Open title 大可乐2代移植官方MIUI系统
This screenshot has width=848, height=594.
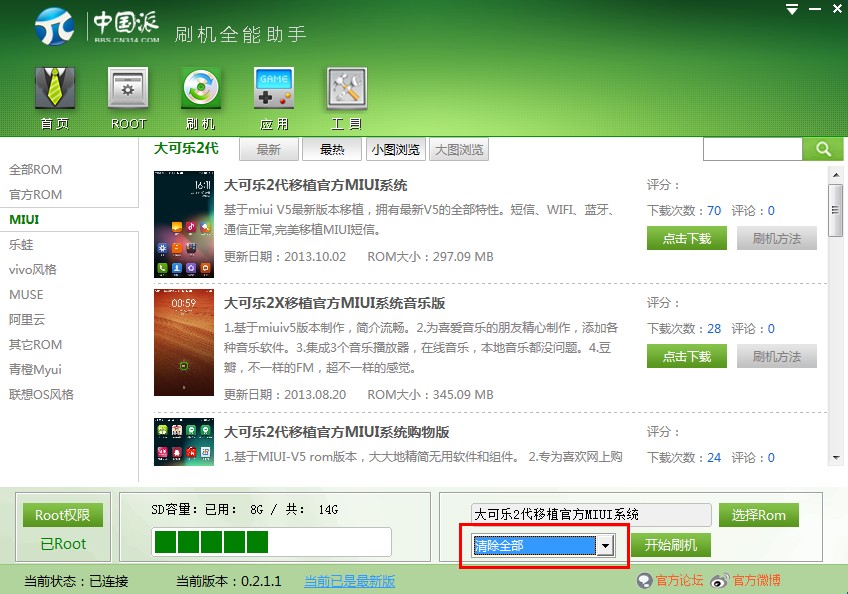[315, 185]
